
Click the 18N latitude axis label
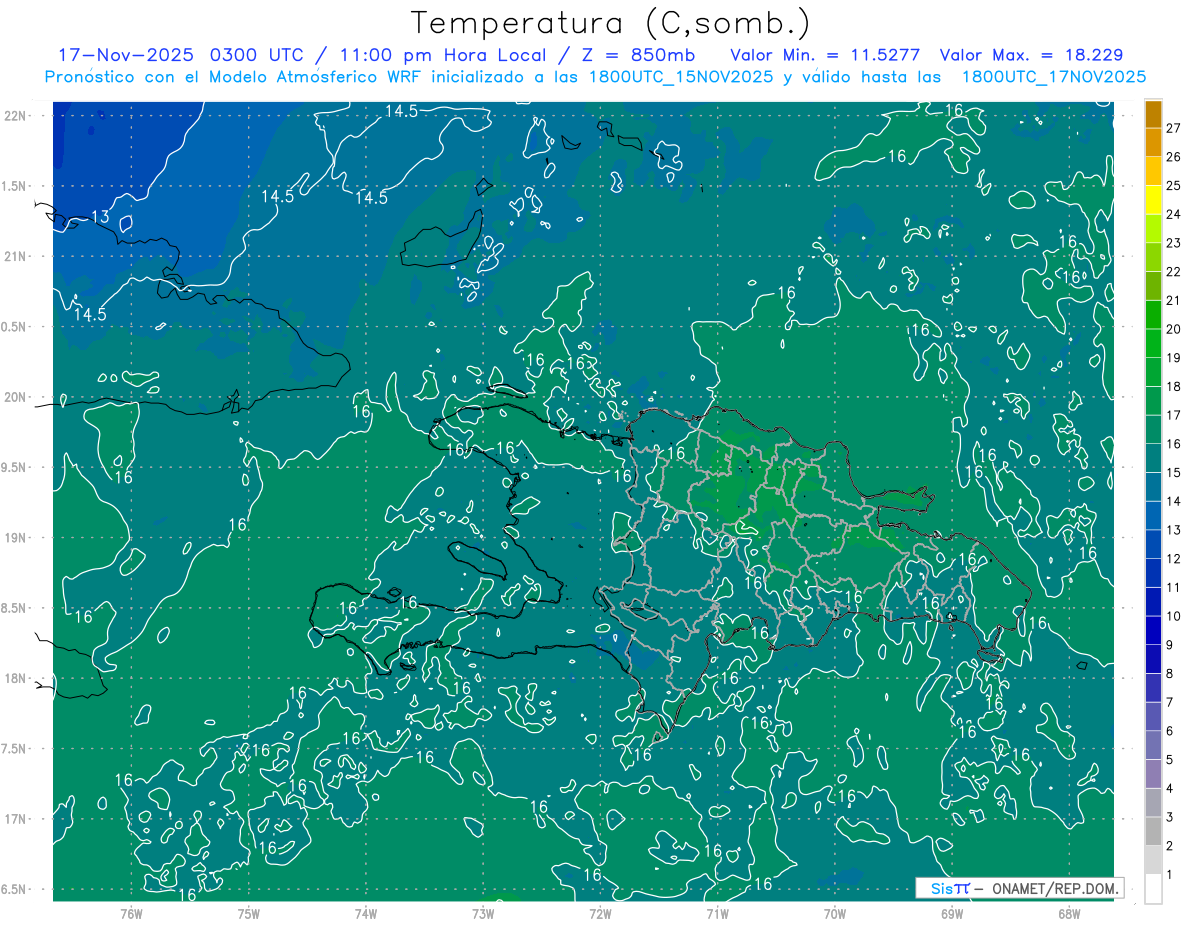[x=15, y=678]
